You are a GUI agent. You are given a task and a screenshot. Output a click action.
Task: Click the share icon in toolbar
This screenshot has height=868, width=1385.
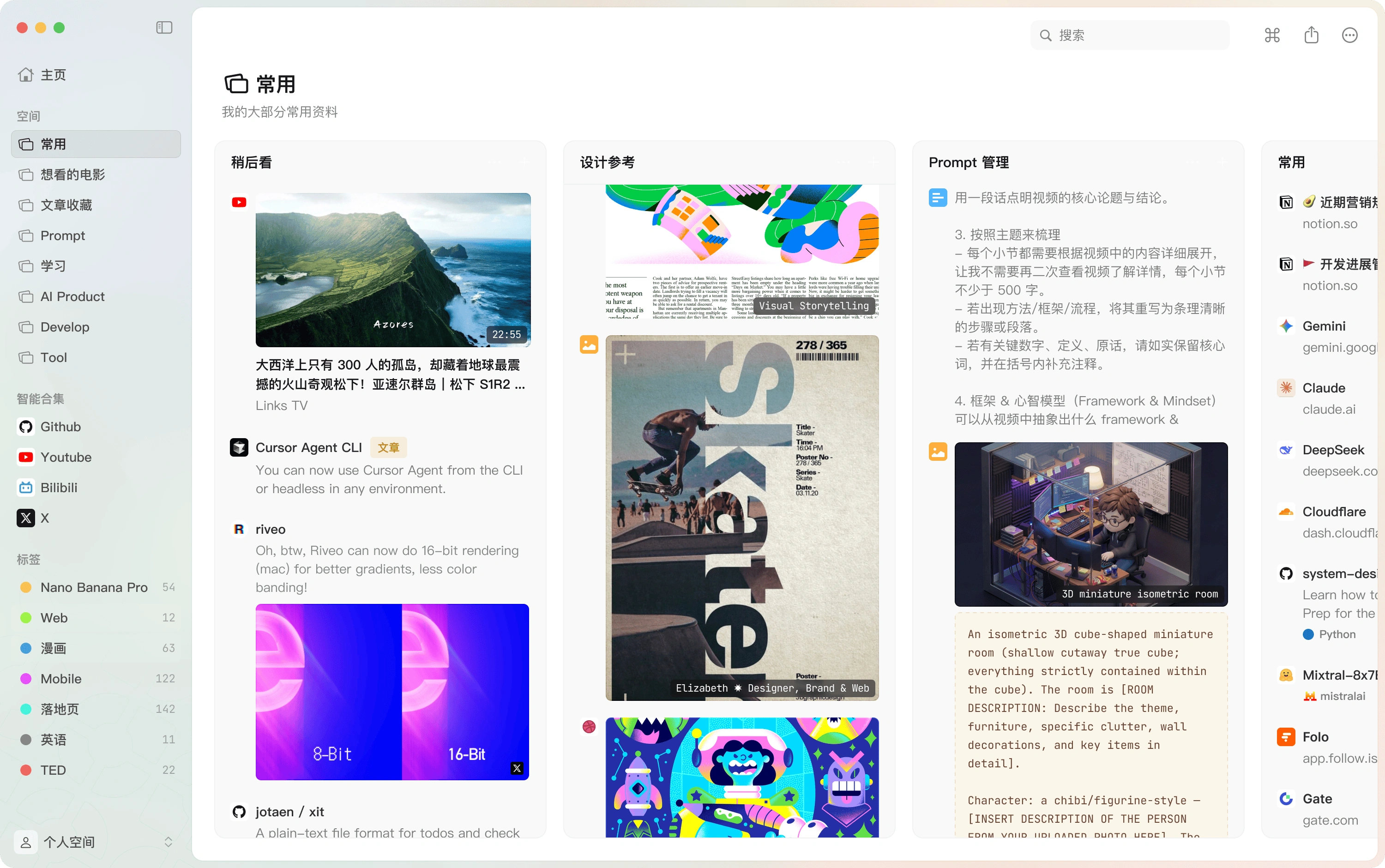coord(1311,36)
